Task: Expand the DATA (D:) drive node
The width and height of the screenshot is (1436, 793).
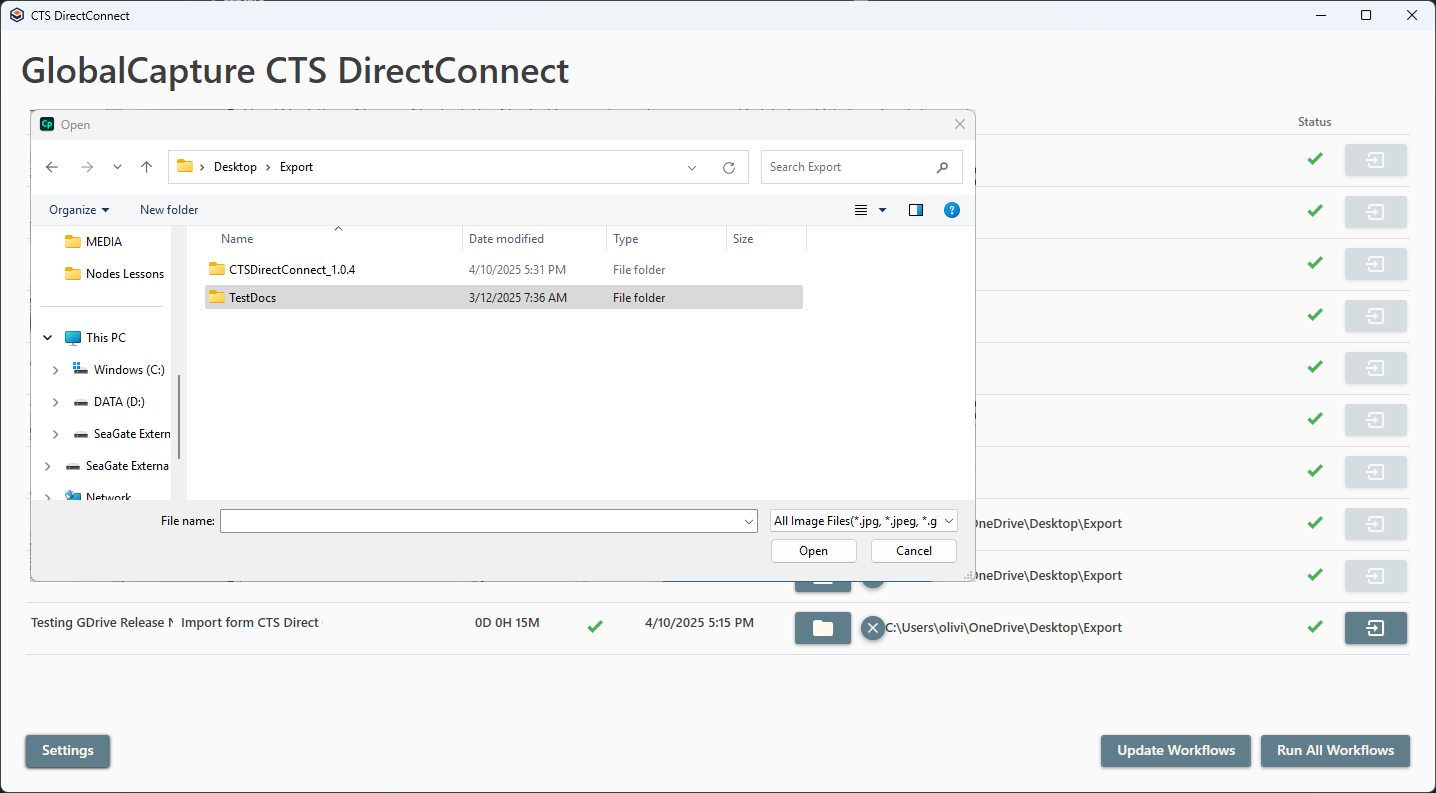Action: point(56,402)
